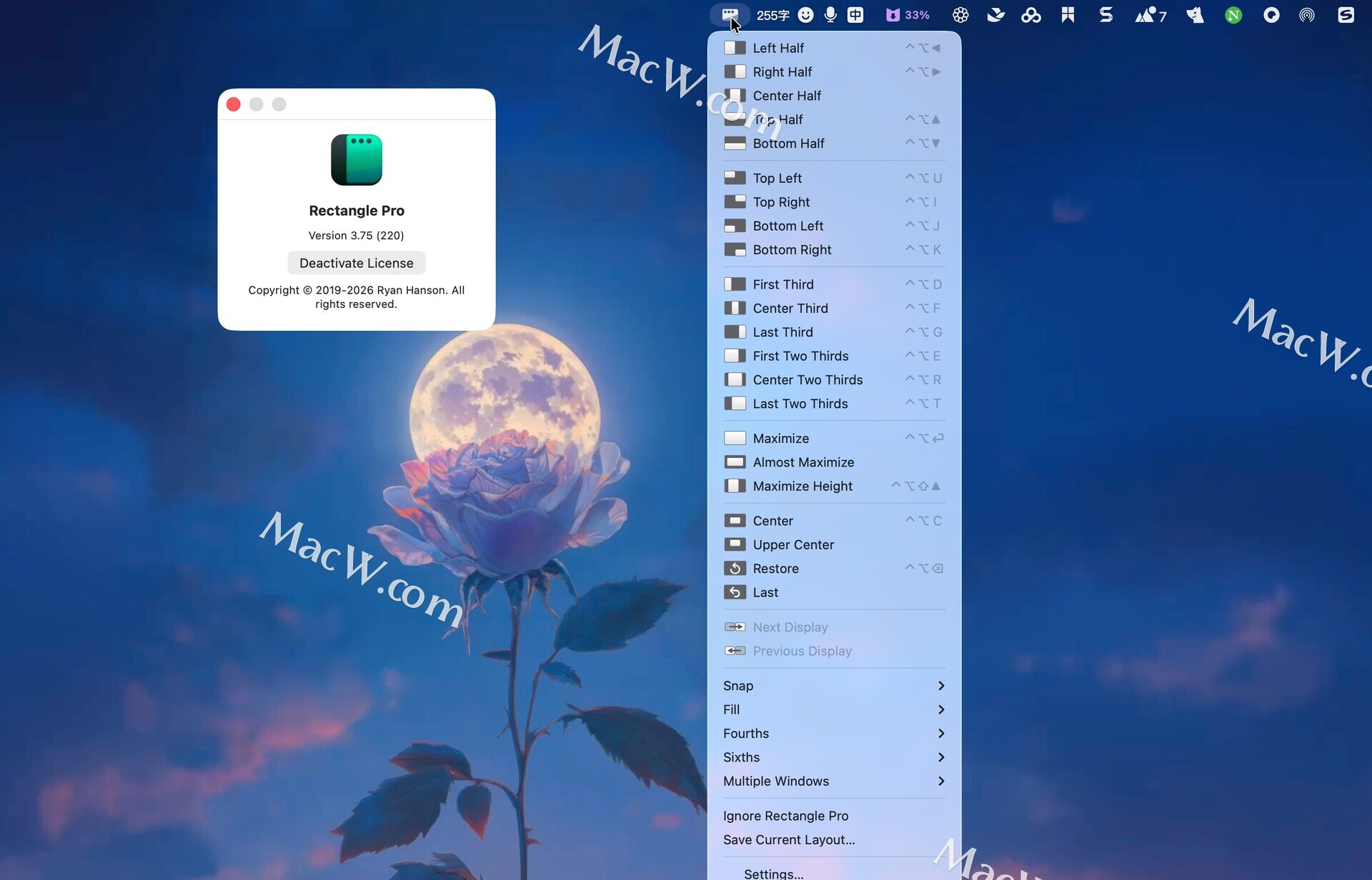1372x880 pixels.
Task: Click the Left Half layout icon
Action: (x=735, y=48)
